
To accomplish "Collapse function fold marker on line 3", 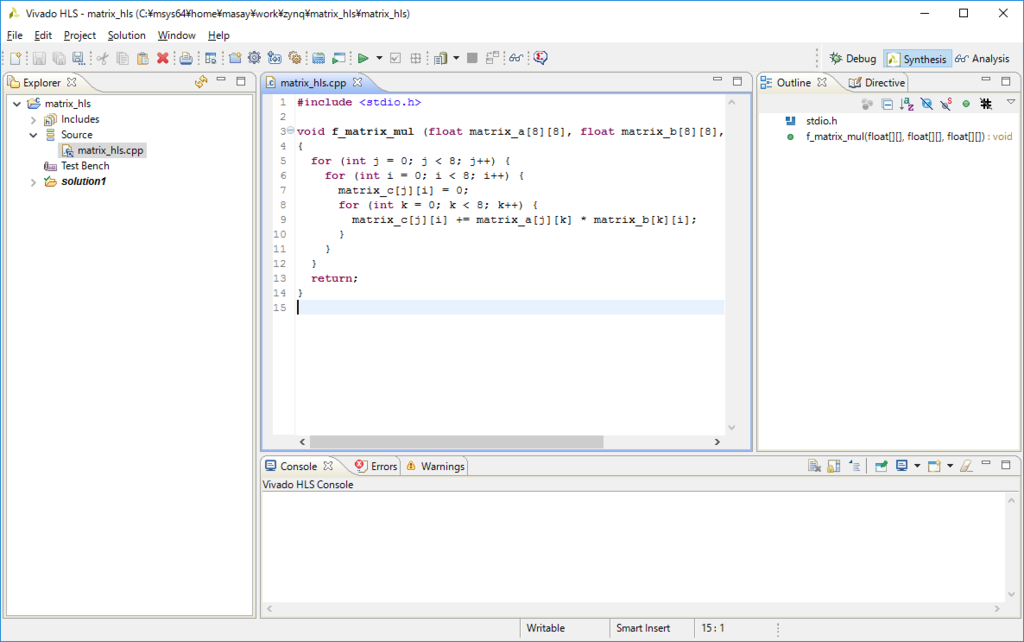I will (x=291, y=131).
